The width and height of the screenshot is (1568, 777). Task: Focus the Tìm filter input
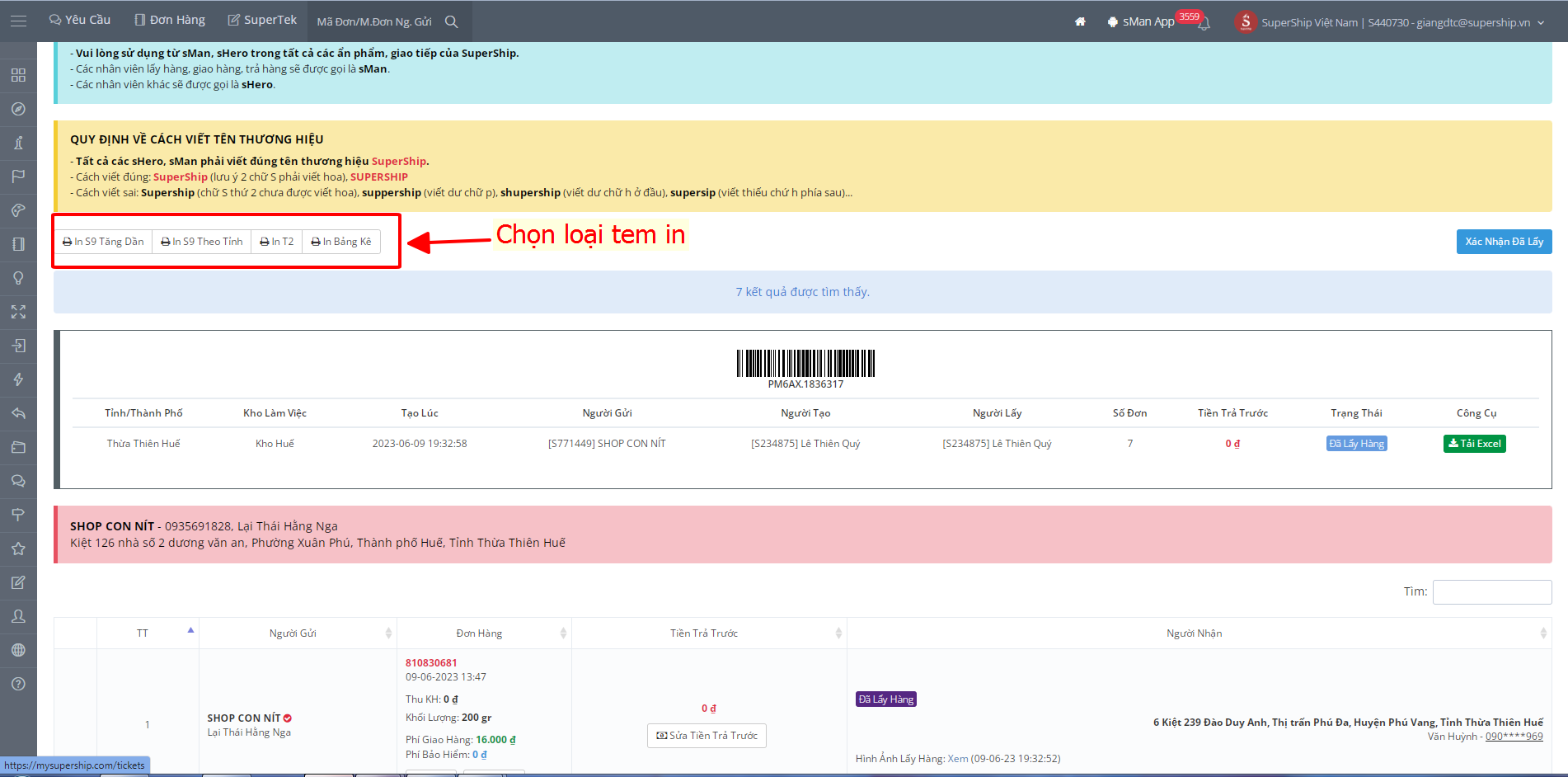tap(1492, 591)
